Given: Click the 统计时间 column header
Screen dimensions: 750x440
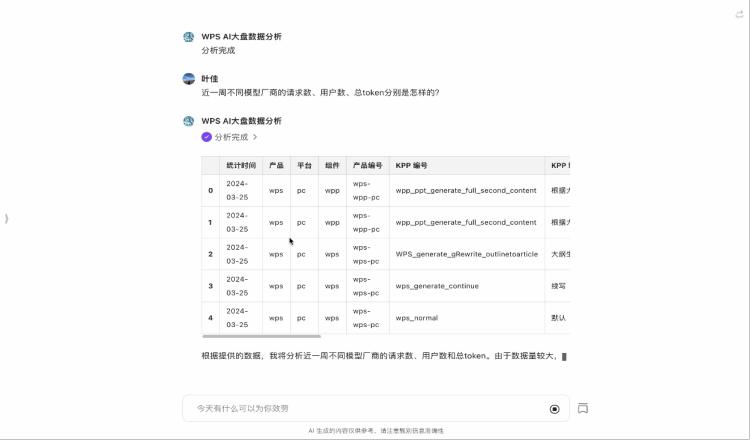Looking at the screenshot, I should coord(241,165).
